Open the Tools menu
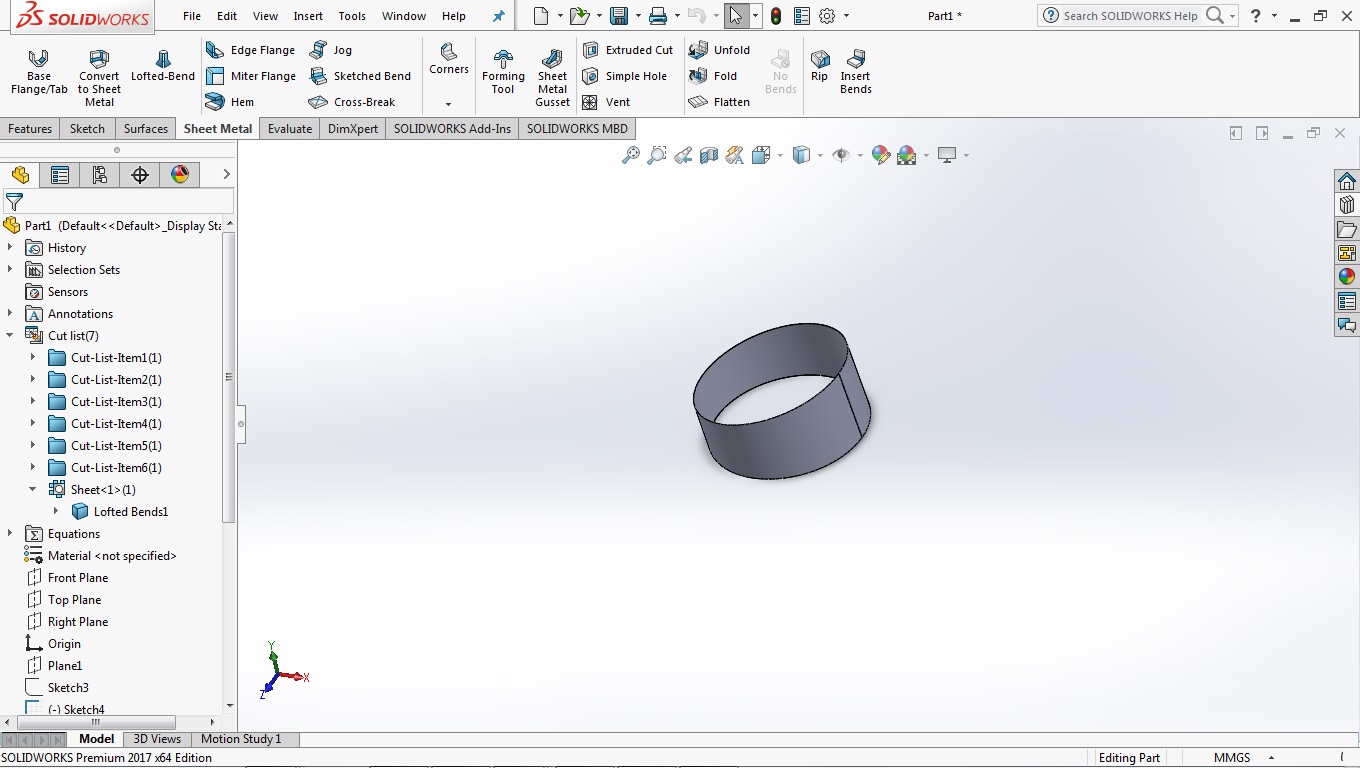 [352, 16]
